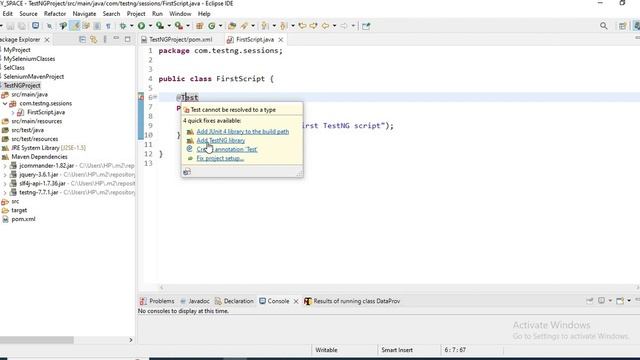
Task: Toggle Show Whitespace Characters pilcrow icon
Action: pos(108,26)
